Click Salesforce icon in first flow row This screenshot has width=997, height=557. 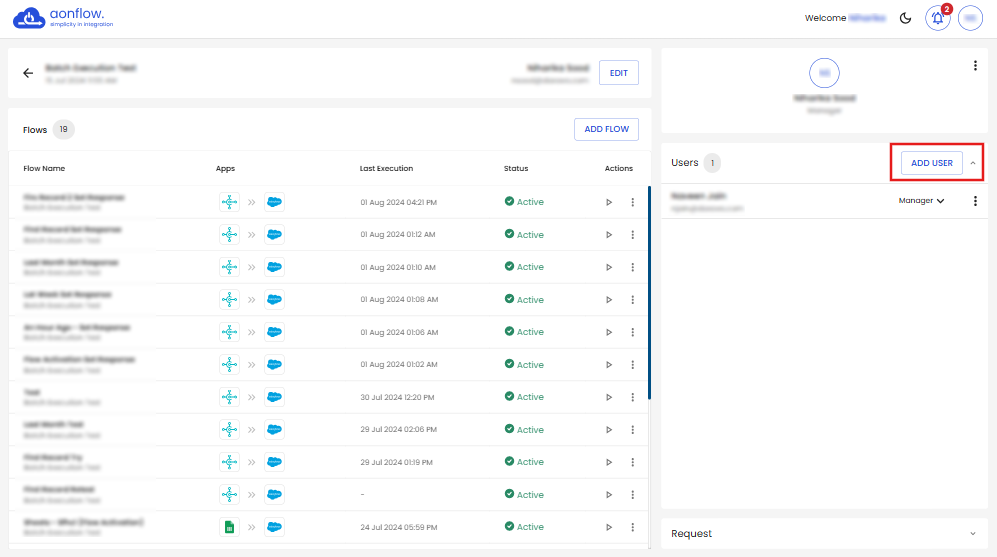click(274, 202)
